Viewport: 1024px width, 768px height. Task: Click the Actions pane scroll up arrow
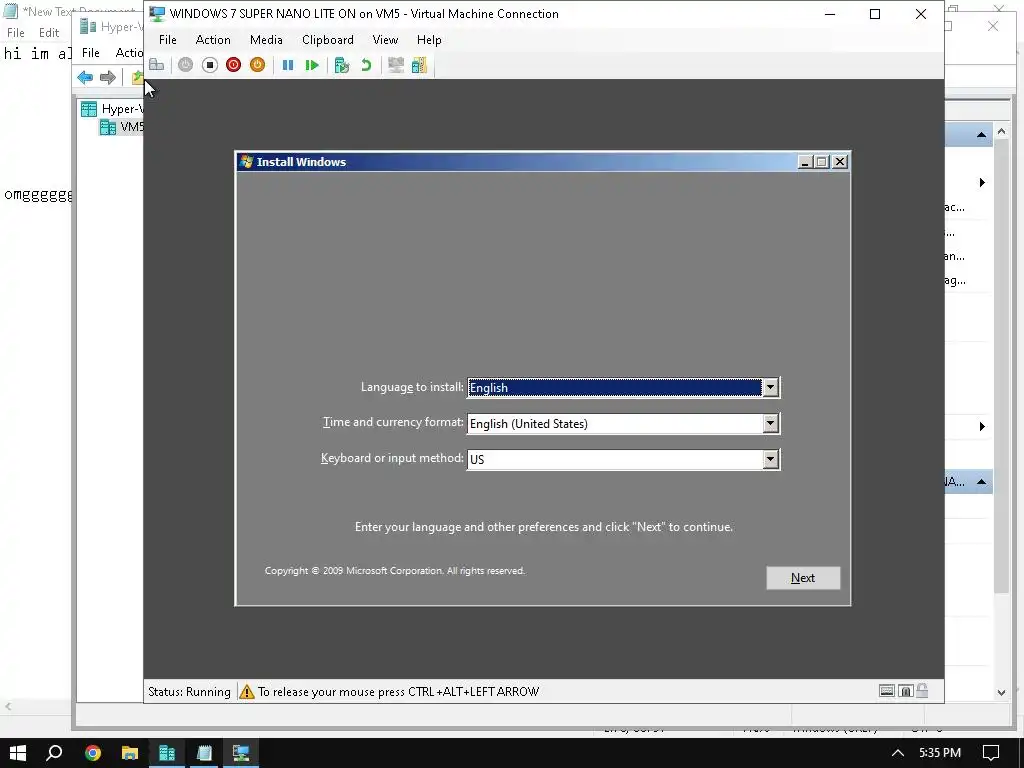1002,132
